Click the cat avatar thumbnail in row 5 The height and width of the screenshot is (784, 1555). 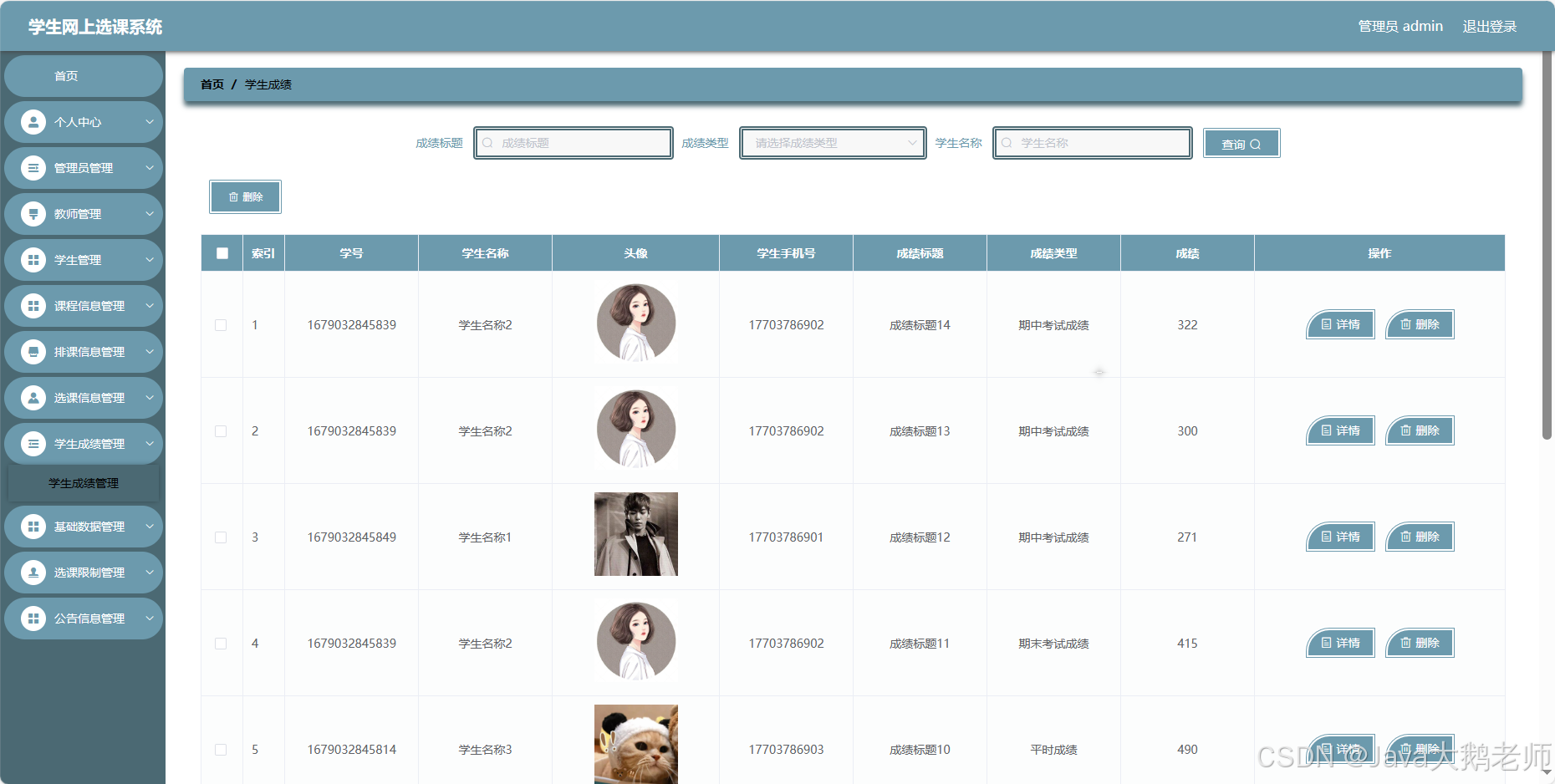[636, 744]
